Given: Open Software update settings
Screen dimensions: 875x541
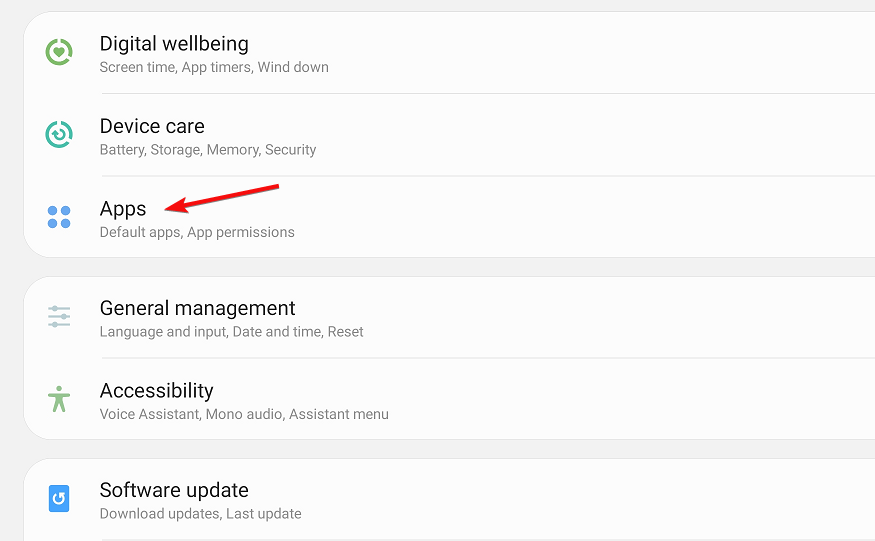Looking at the screenshot, I should [x=449, y=499].
